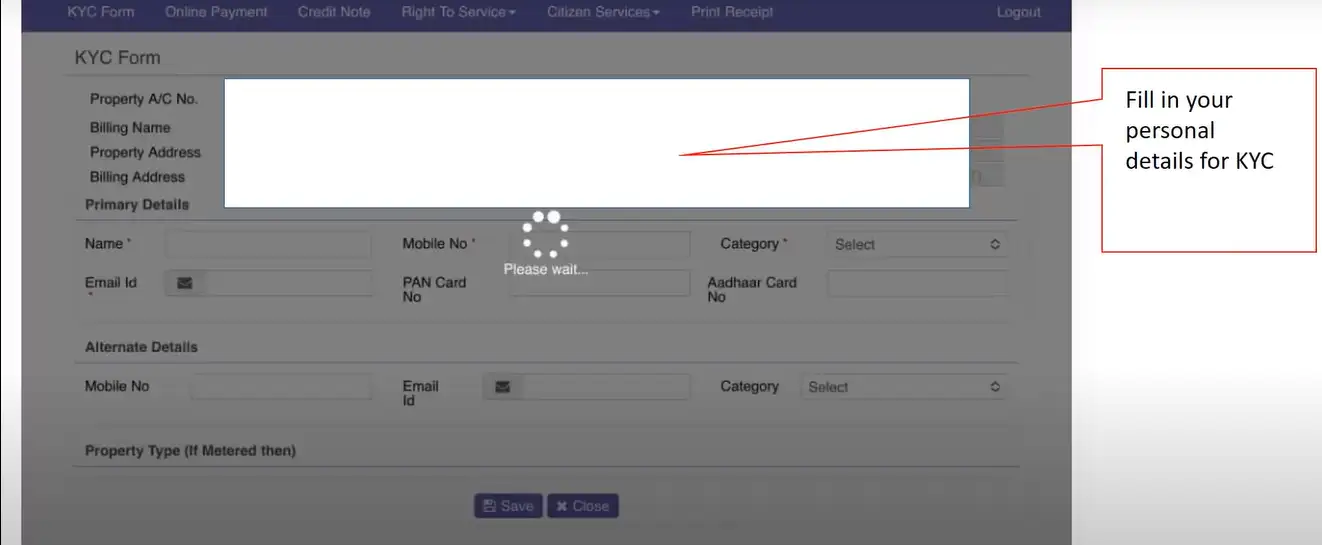Open the KYC Form menu item
This screenshot has width=1322, height=545.
[x=100, y=12]
